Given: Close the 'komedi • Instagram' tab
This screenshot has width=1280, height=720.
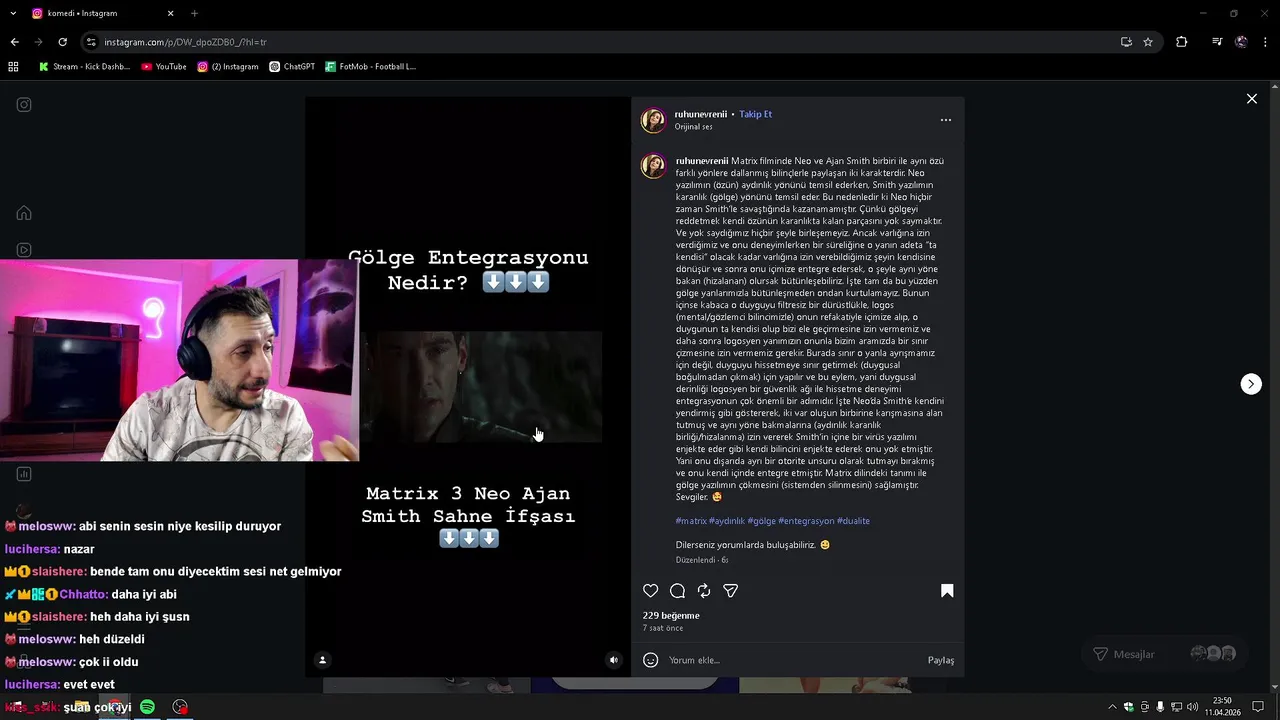Looking at the screenshot, I should (x=170, y=13).
